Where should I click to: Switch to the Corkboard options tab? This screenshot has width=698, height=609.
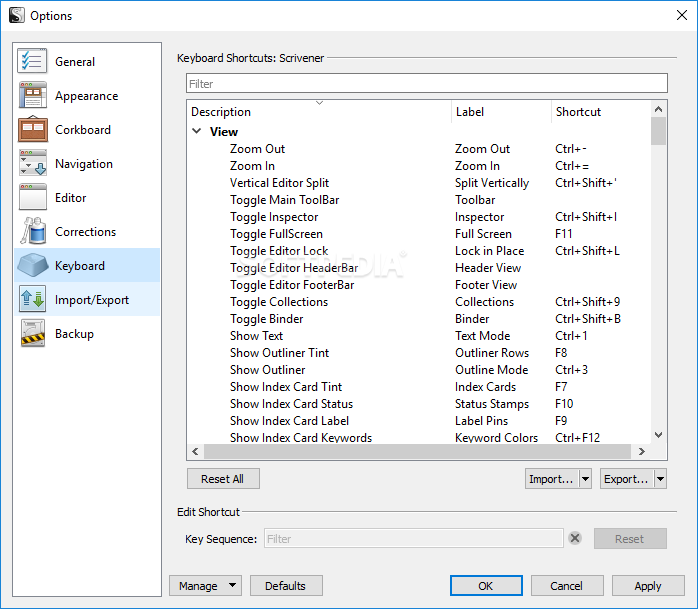[87, 129]
